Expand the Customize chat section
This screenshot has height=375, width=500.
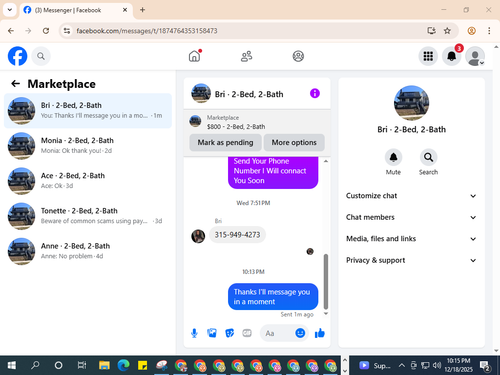411,196
